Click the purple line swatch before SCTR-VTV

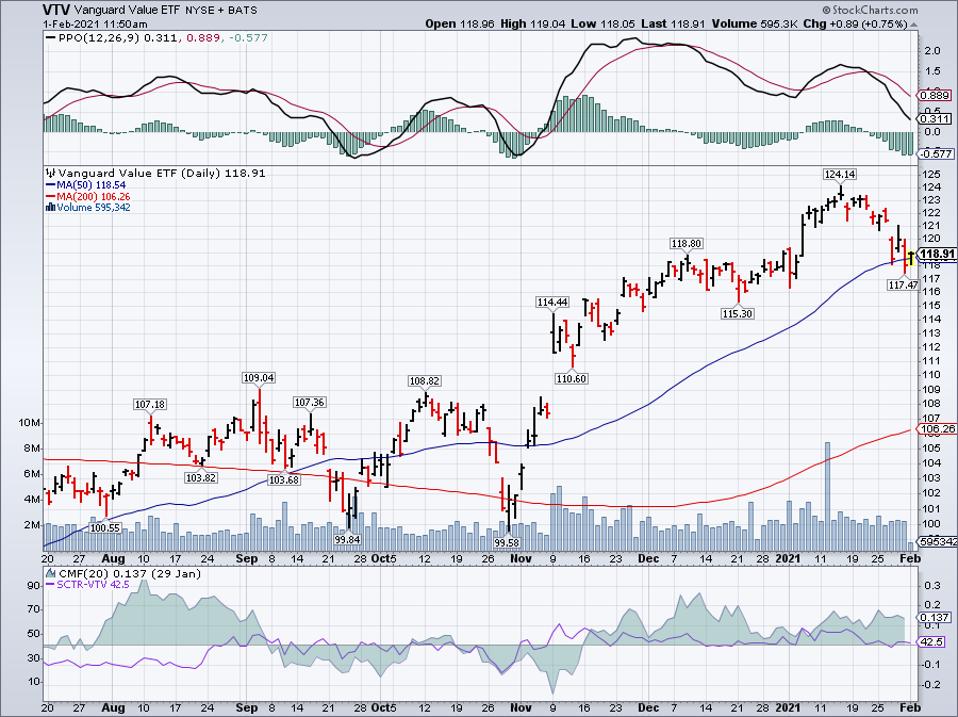[x=51, y=584]
